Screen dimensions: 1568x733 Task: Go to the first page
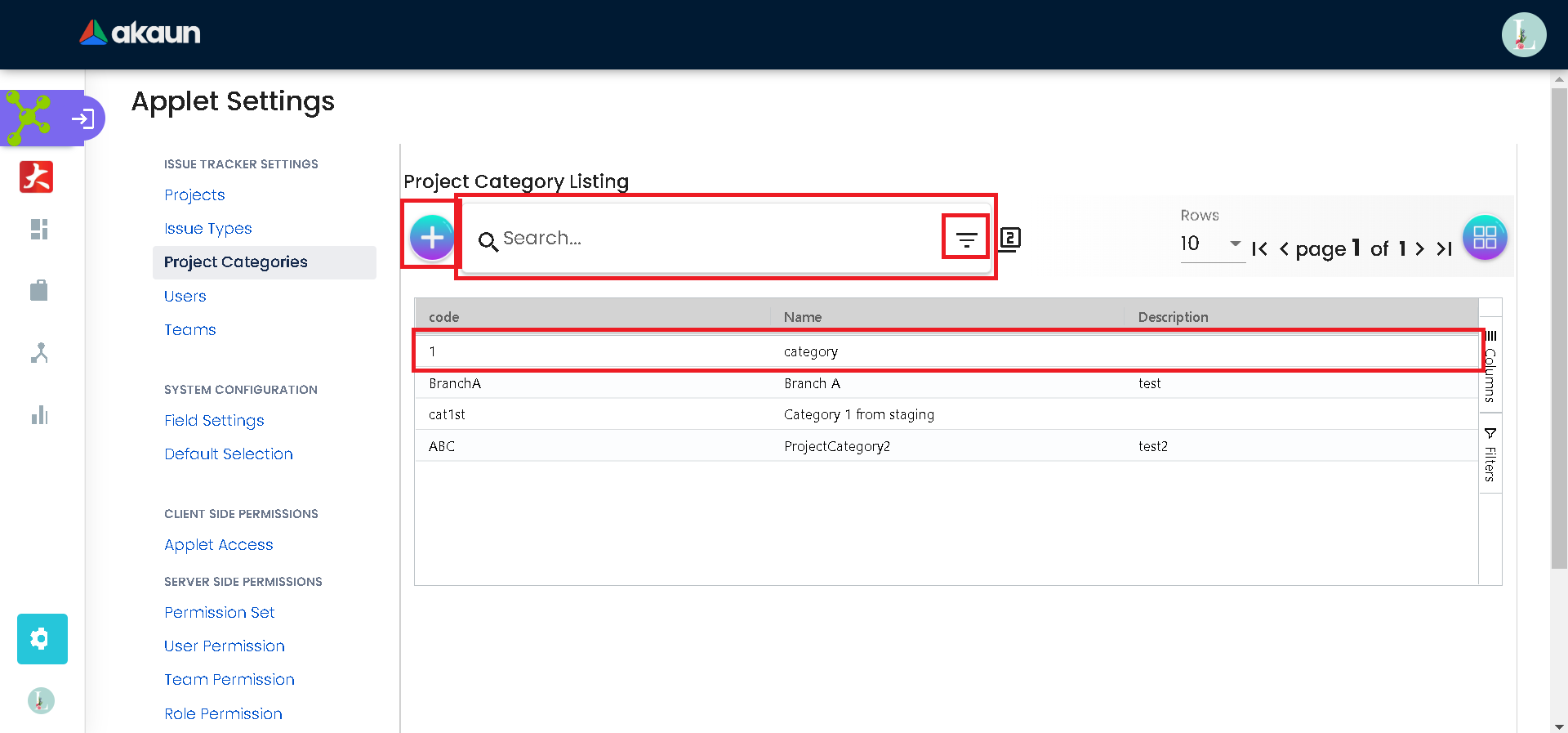[x=1260, y=249]
